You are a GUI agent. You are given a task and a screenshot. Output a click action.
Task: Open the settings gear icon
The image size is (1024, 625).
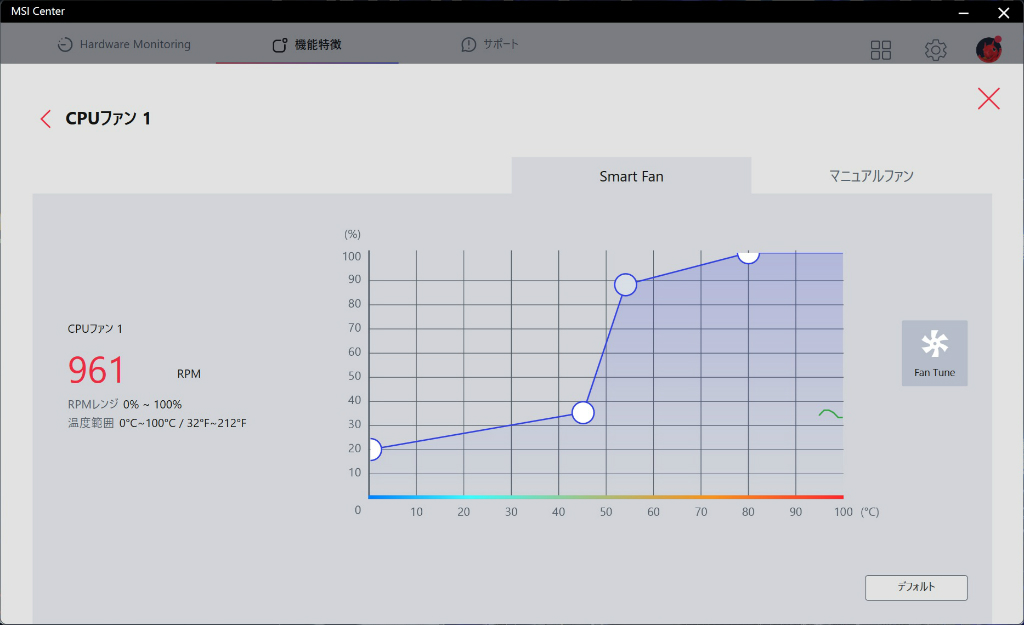click(935, 50)
